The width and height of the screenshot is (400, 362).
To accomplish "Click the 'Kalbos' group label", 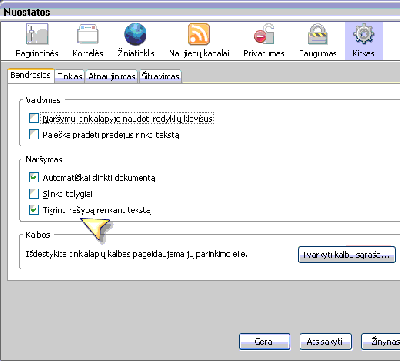I will [38, 235].
